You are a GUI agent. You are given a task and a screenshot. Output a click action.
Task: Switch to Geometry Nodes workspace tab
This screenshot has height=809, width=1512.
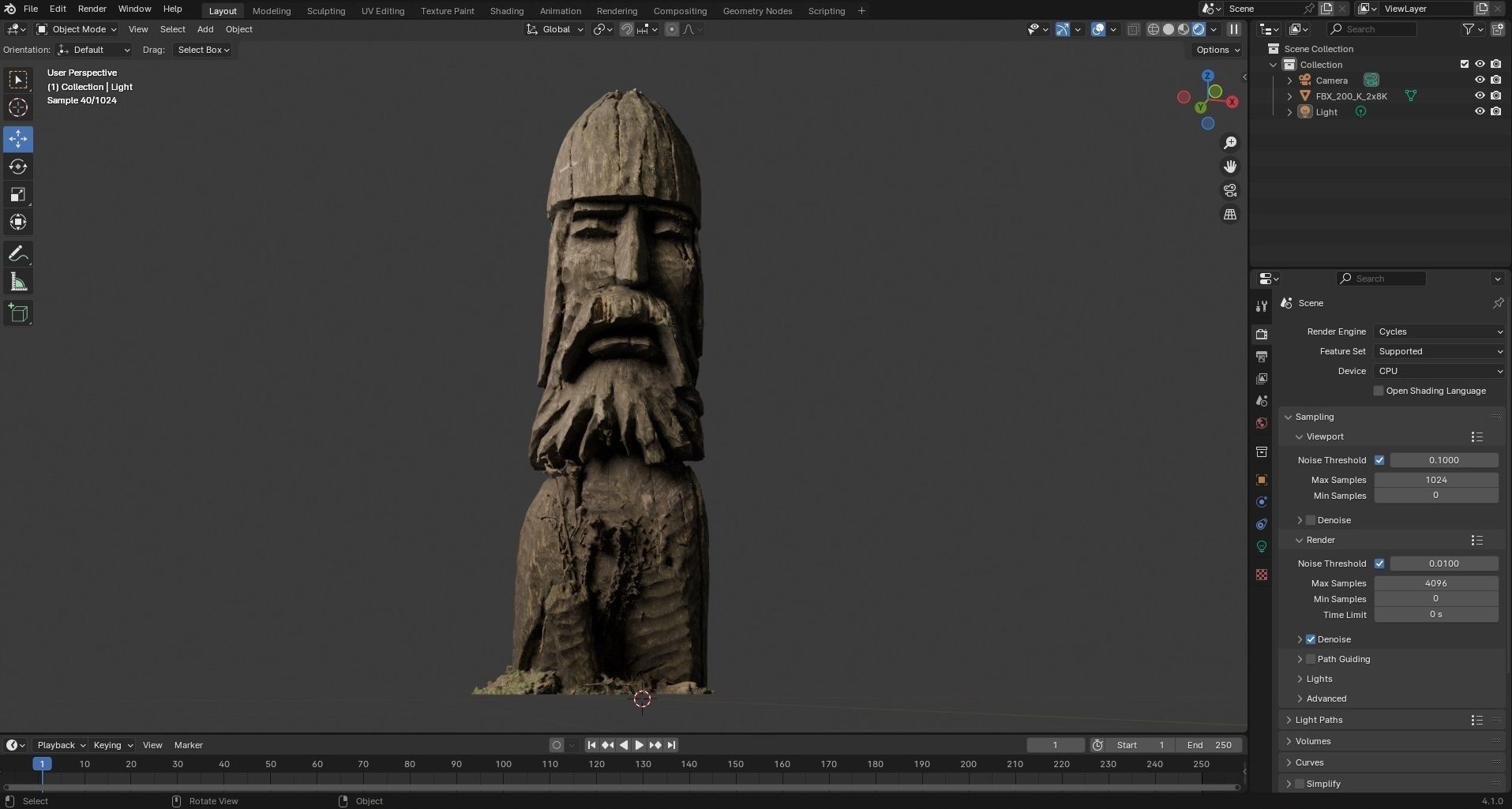click(757, 11)
